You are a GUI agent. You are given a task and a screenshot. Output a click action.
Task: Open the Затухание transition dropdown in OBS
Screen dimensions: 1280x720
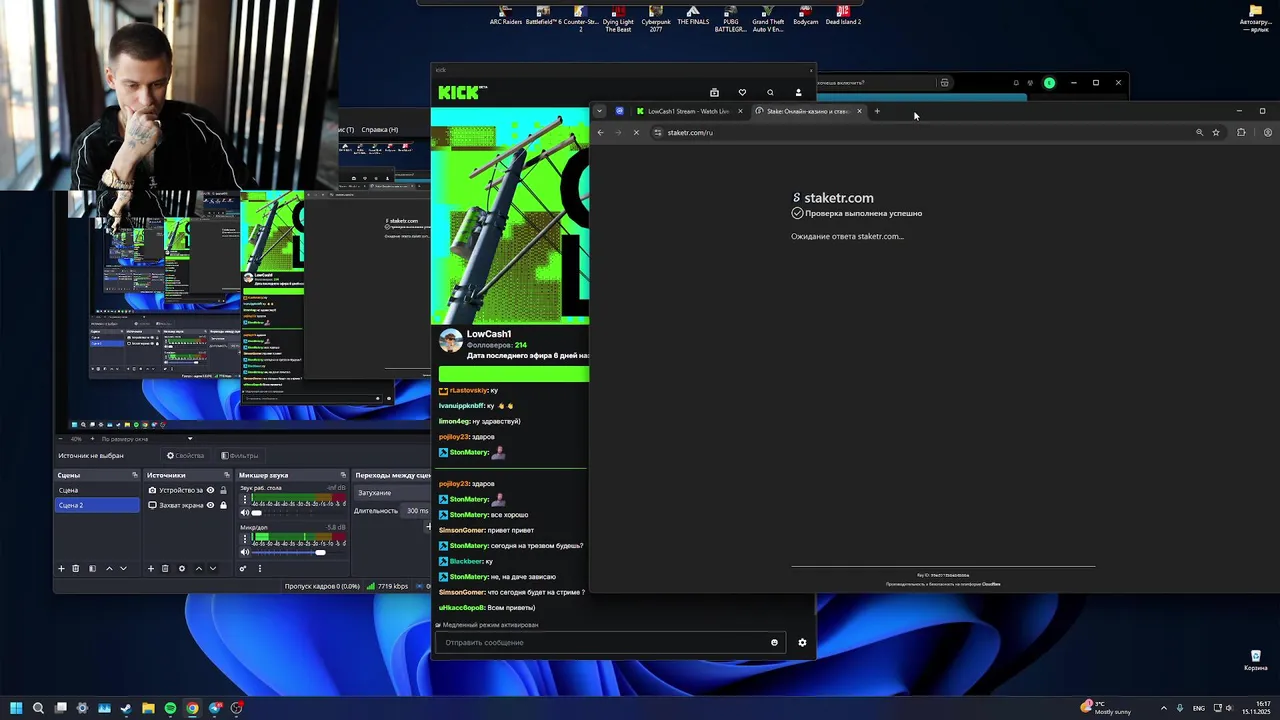point(393,493)
